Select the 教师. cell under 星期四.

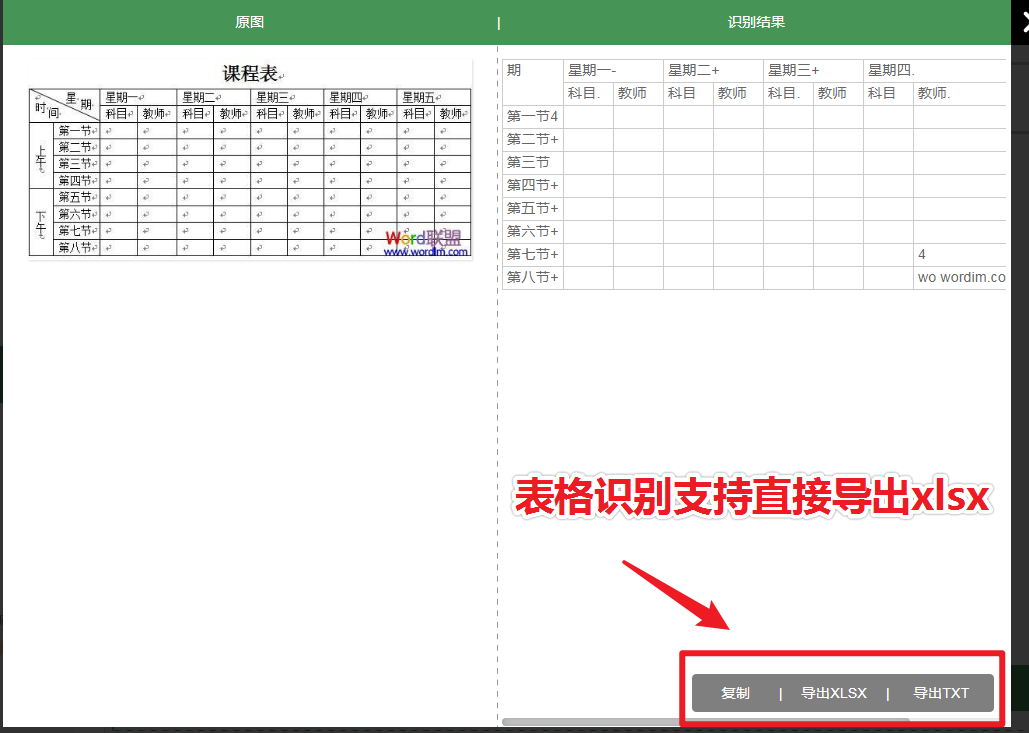point(960,94)
